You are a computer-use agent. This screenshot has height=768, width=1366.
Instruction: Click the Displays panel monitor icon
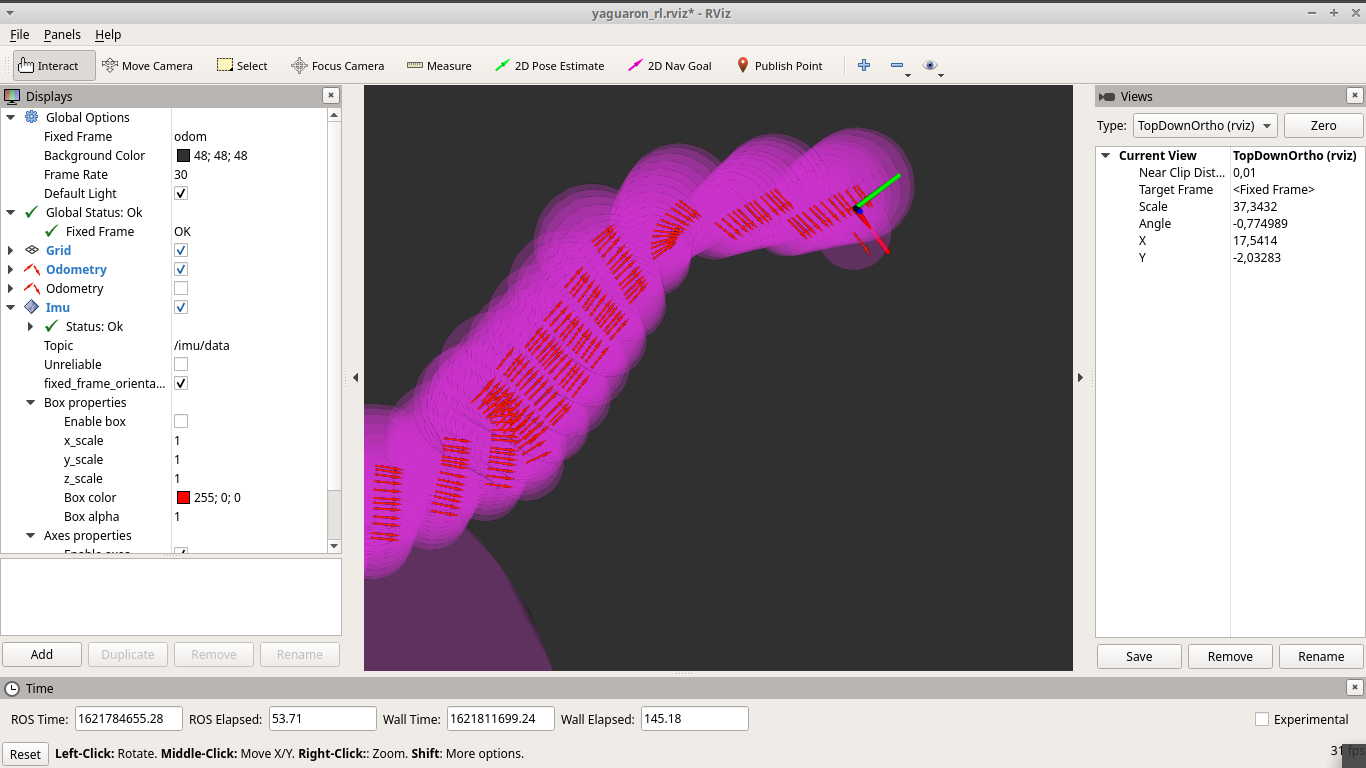(x=13, y=96)
